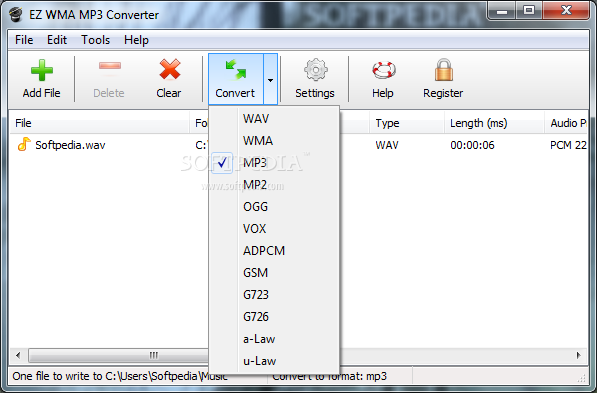Choose WAV as output format

click(274, 119)
